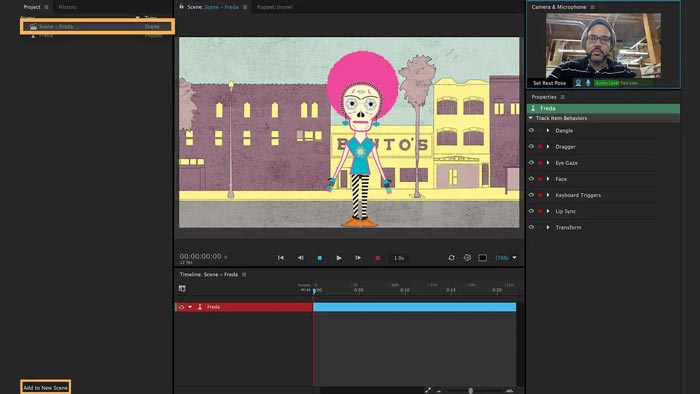Step forward one frame
Image resolution: width=700 pixels, height=394 pixels.
[x=358, y=258]
